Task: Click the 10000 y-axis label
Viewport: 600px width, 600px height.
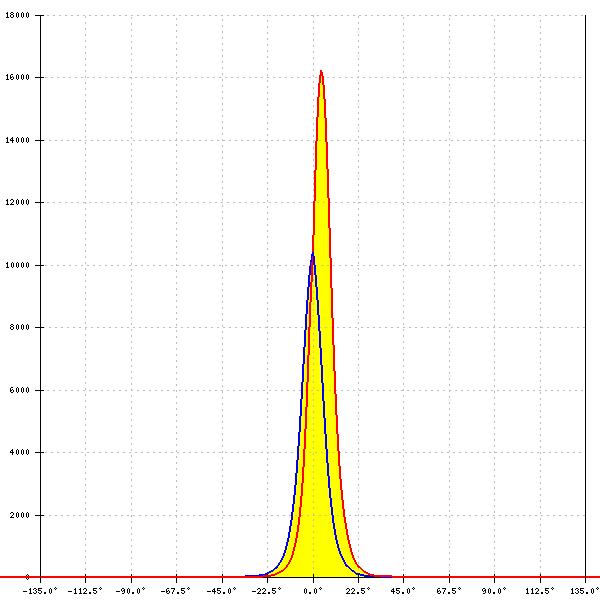Action: (x=17, y=265)
